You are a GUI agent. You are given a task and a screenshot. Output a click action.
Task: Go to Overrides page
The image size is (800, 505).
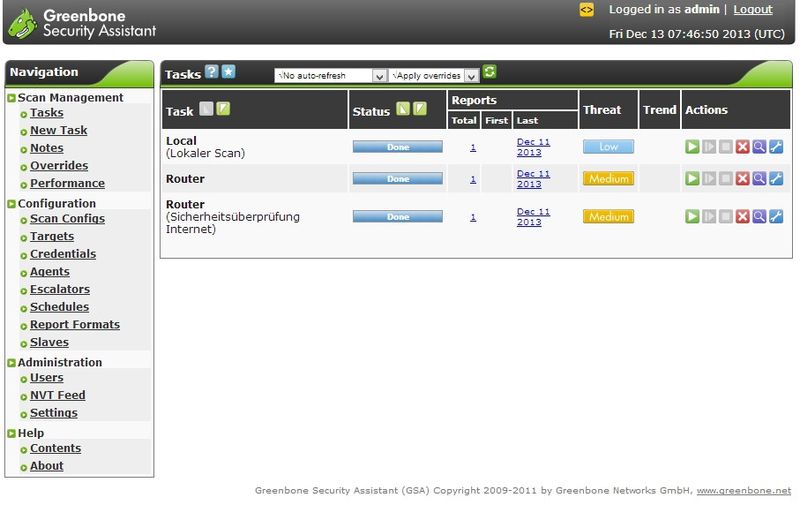pos(59,166)
